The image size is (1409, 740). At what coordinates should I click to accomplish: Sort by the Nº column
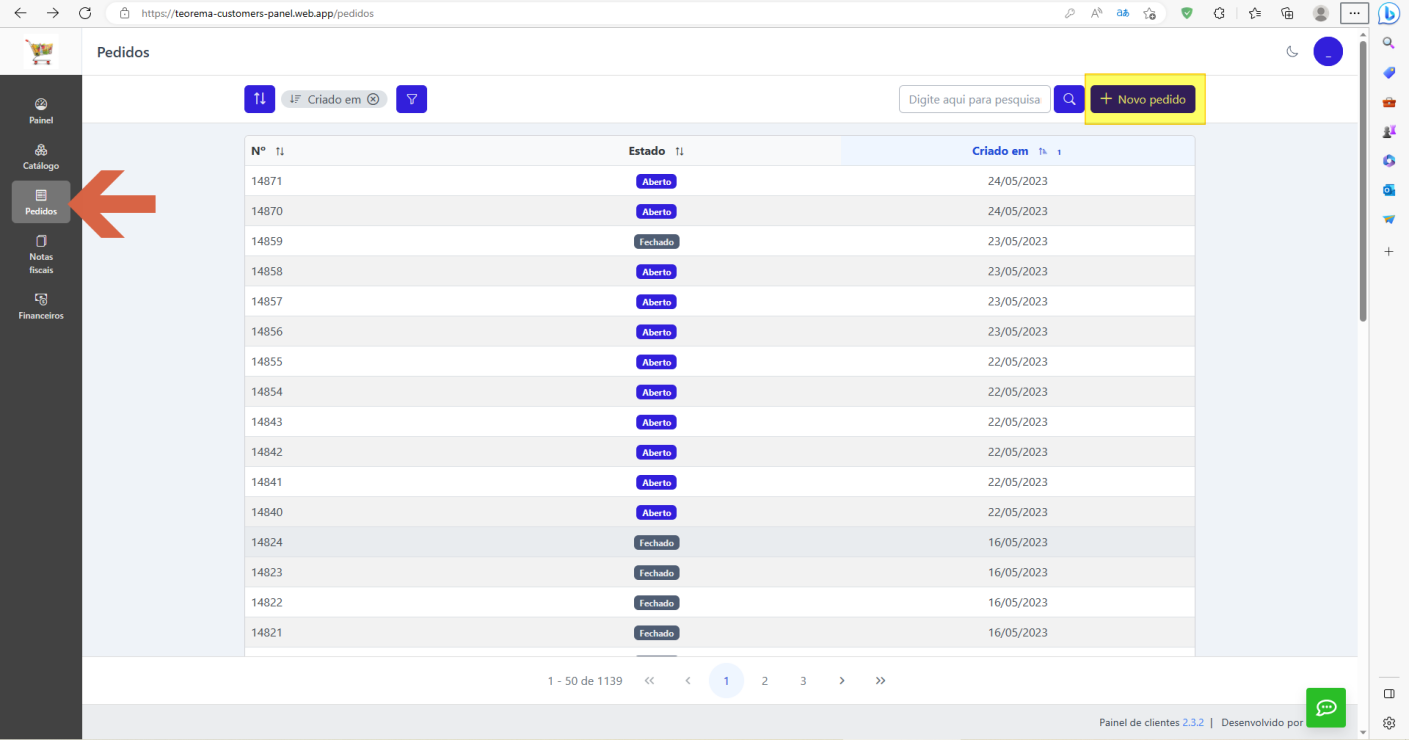point(268,151)
